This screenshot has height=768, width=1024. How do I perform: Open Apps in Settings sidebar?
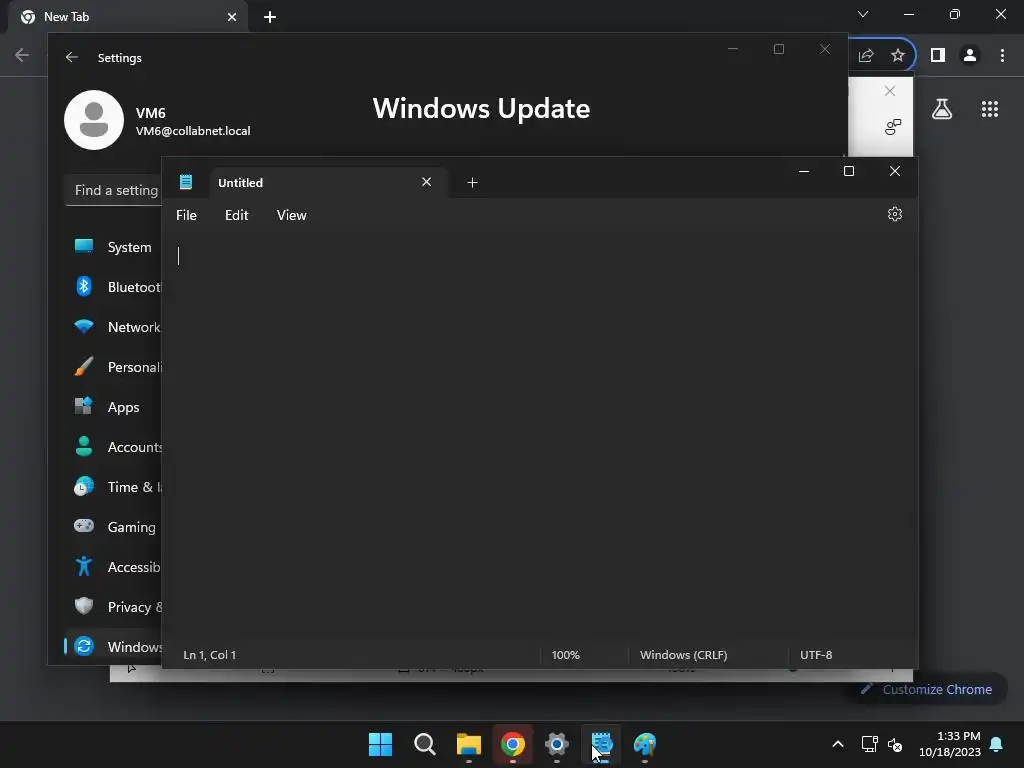tap(113, 407)
